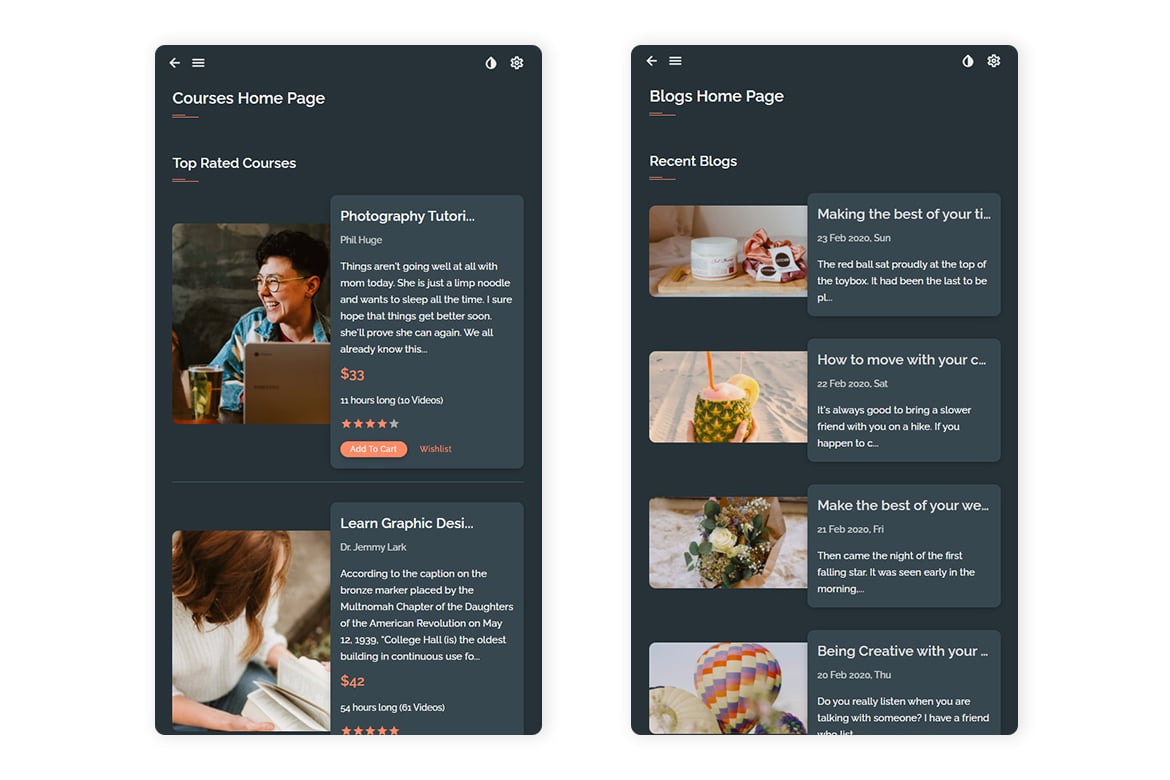1170x780 pixels.
Task: Toggle dark mode icon on Courses page
Action: pos(491,63)
